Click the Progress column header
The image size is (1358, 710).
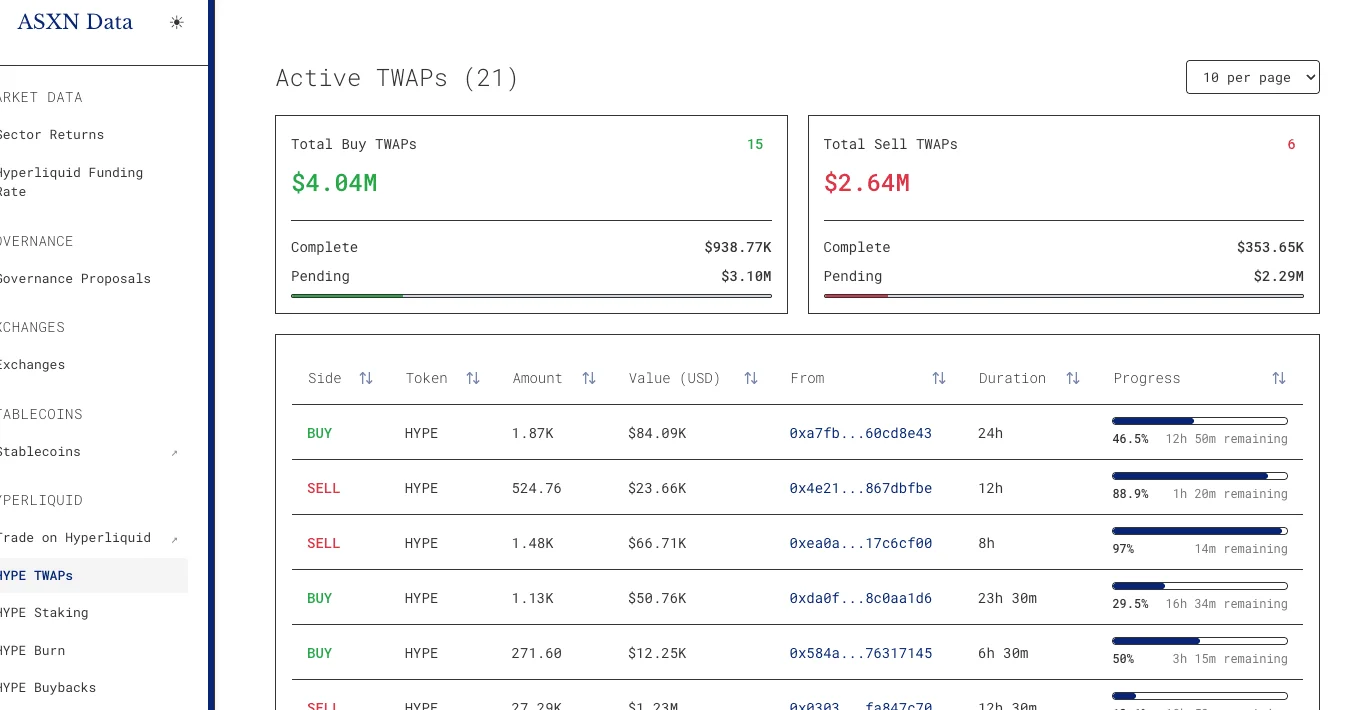point(1147,378)
